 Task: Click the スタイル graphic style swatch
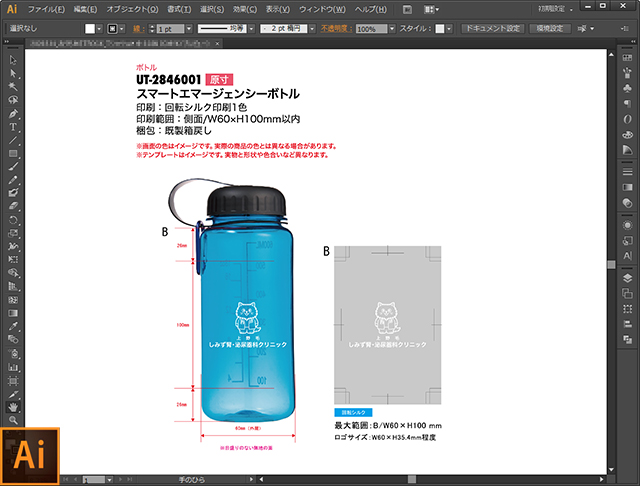pyautogui.click(x=440, y=29)
